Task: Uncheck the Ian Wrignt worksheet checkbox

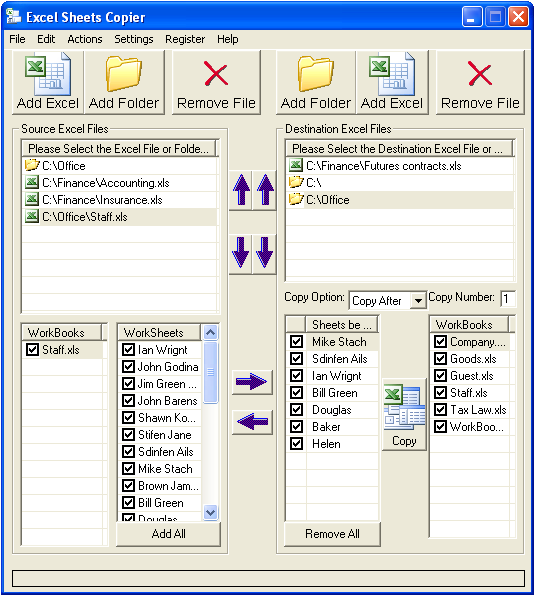Action: [x=129, y=349]
